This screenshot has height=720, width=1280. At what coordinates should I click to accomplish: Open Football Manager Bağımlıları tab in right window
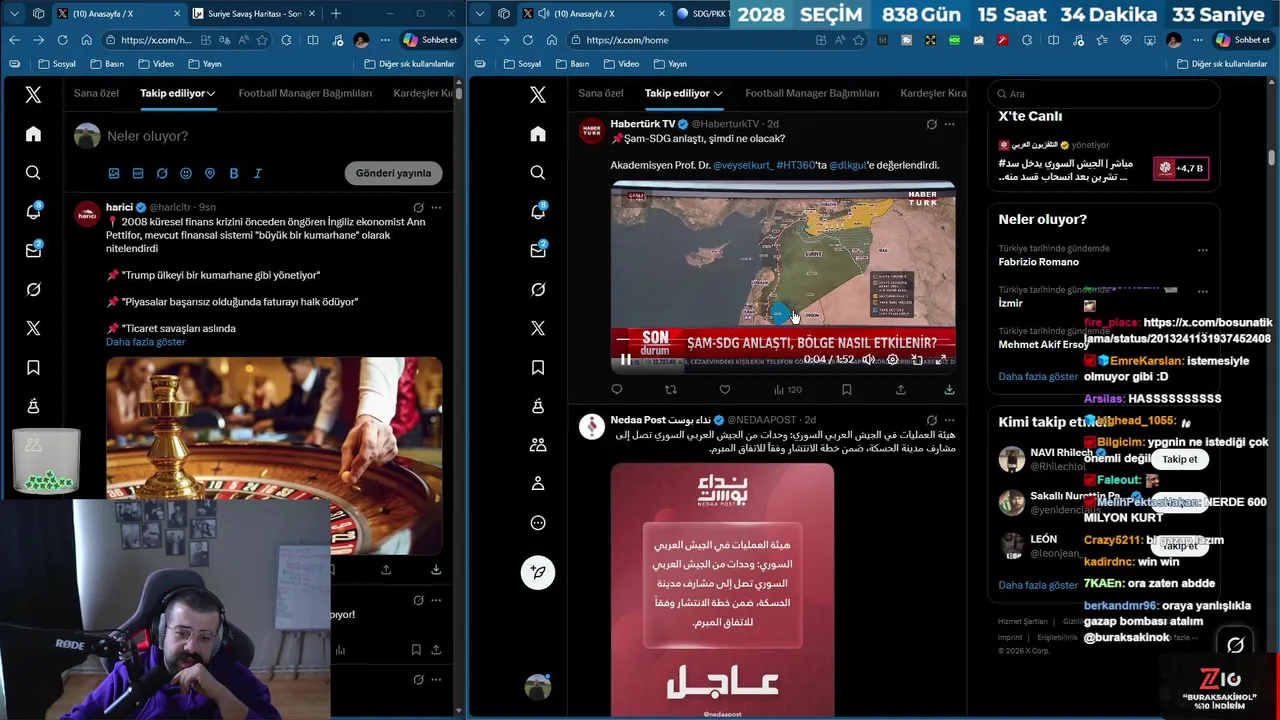[812, 93]
